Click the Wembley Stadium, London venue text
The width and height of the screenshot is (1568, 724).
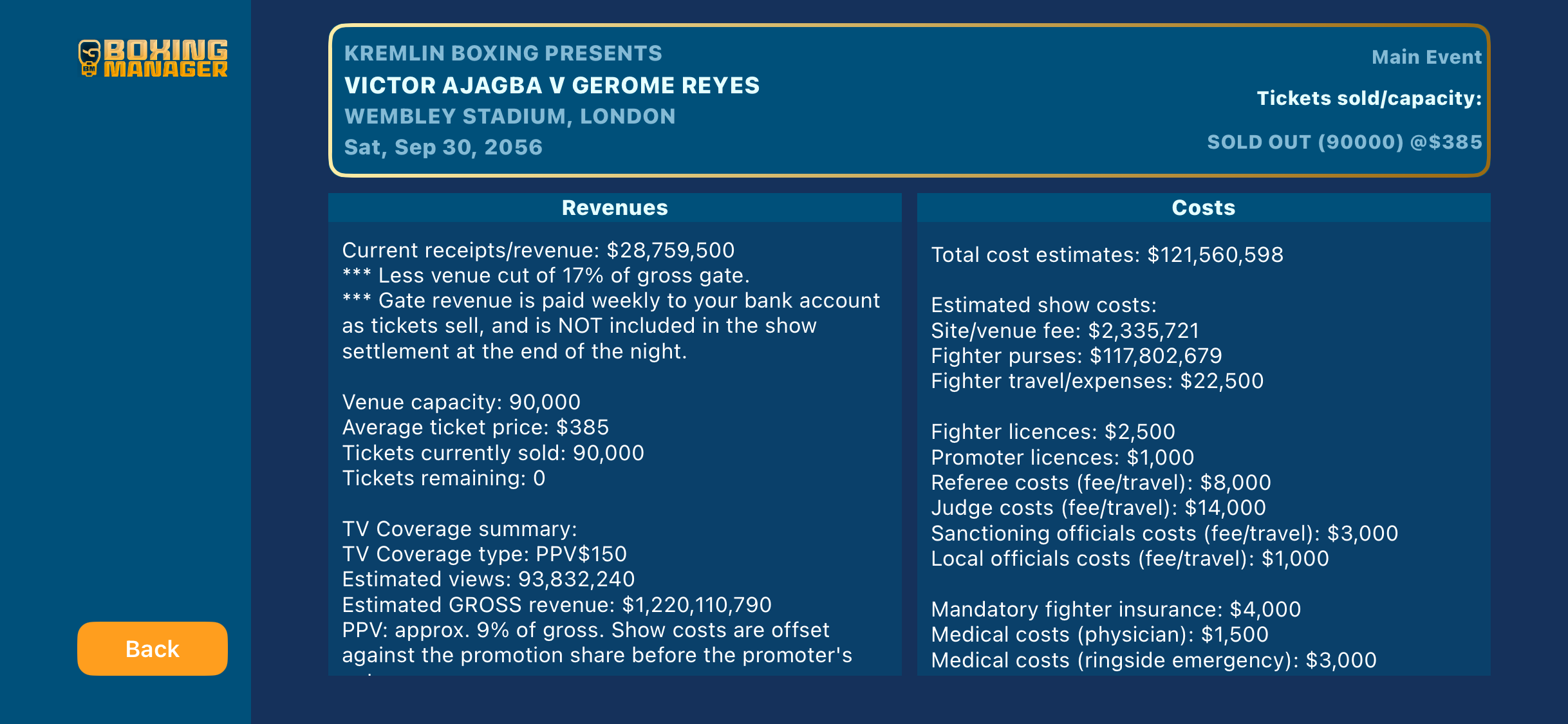[510, 116]
